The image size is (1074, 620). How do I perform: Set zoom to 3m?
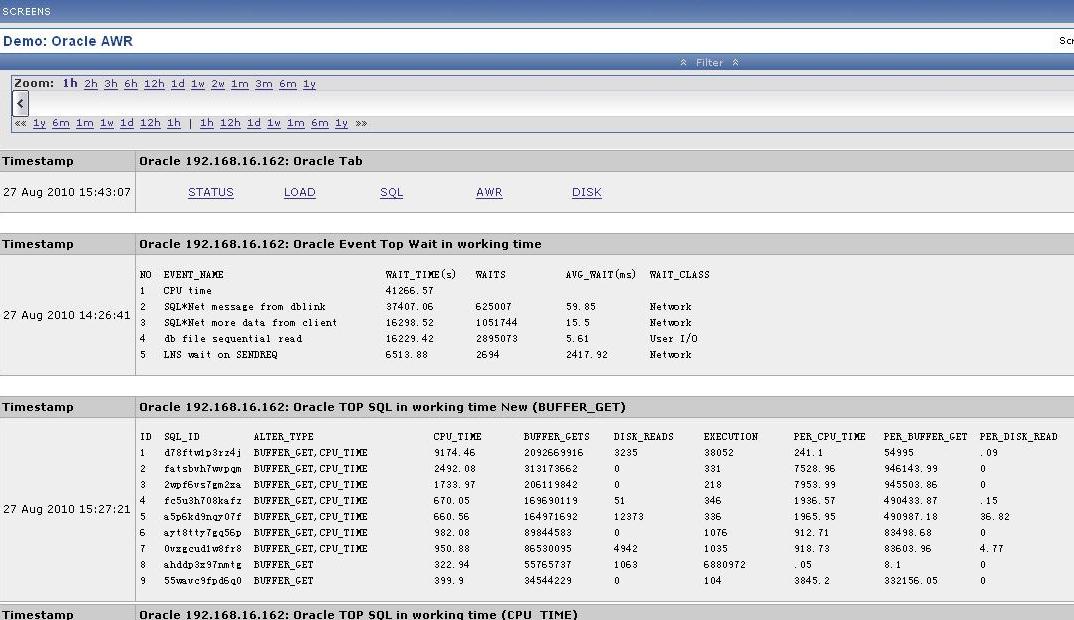[264, 84]
